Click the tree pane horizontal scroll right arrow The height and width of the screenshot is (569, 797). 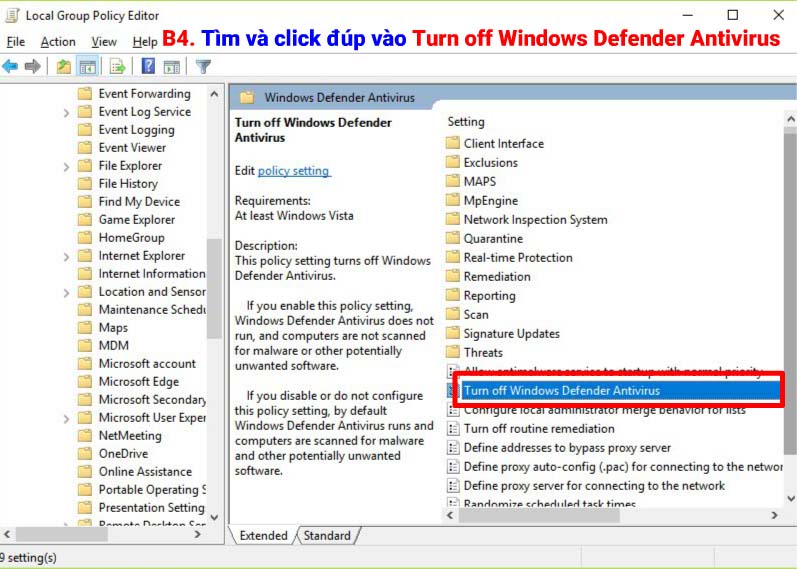198,534
